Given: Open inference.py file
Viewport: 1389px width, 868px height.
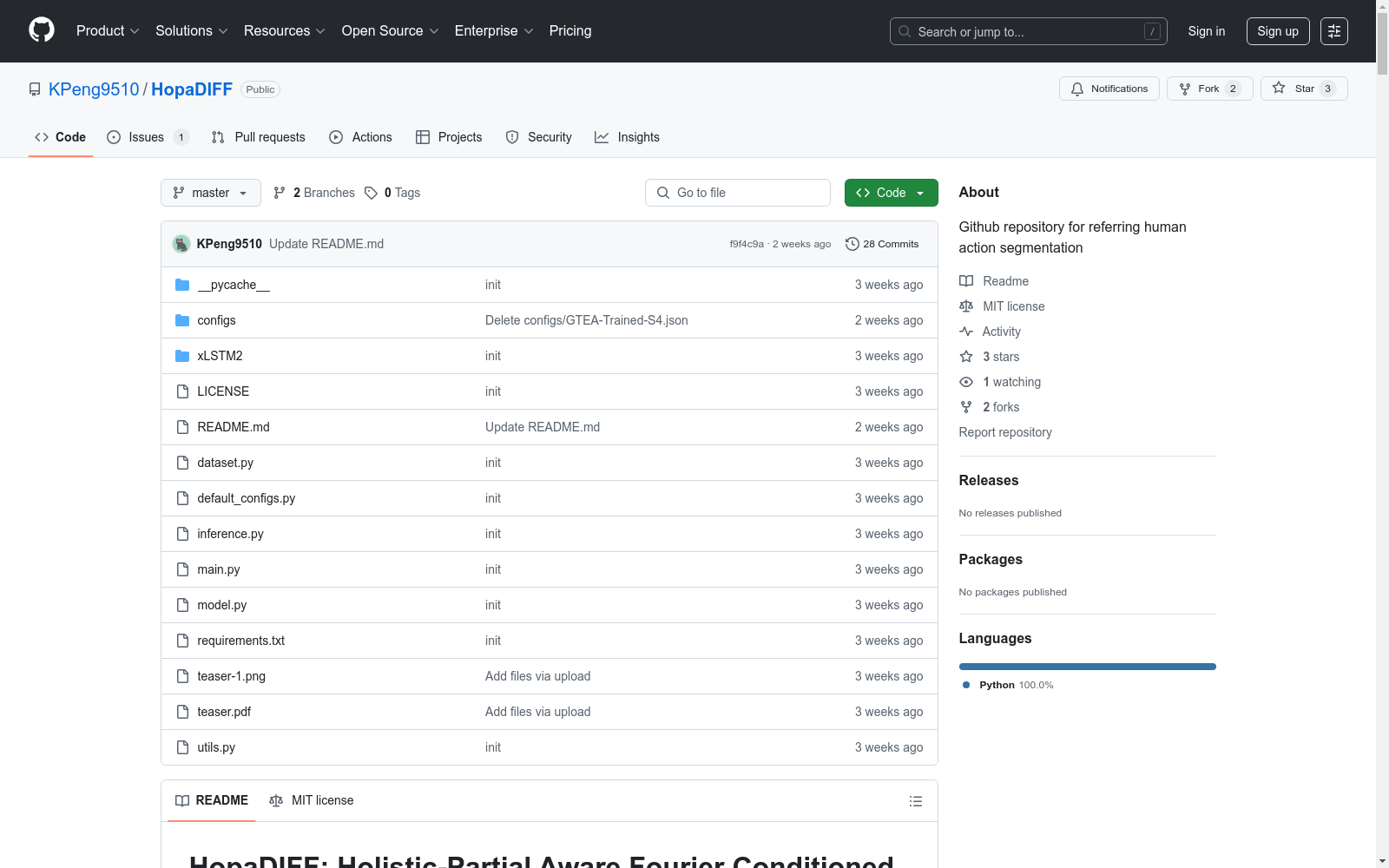Looking at the screenshot, I should pos(230,534).
